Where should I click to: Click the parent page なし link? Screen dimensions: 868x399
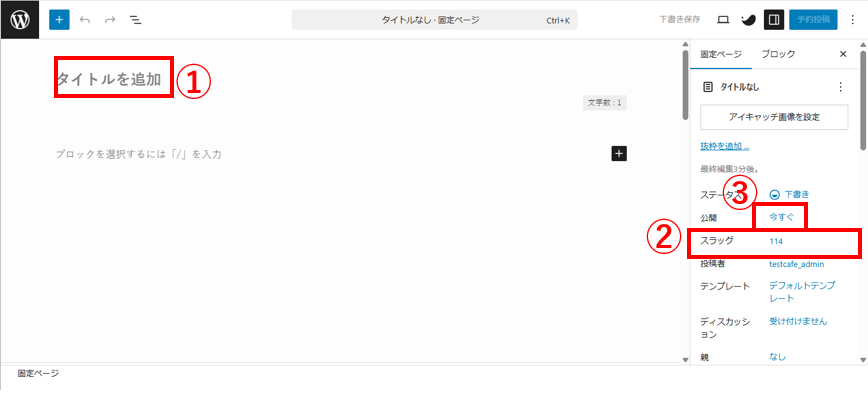pyautogui.click(x=777, y=357)
